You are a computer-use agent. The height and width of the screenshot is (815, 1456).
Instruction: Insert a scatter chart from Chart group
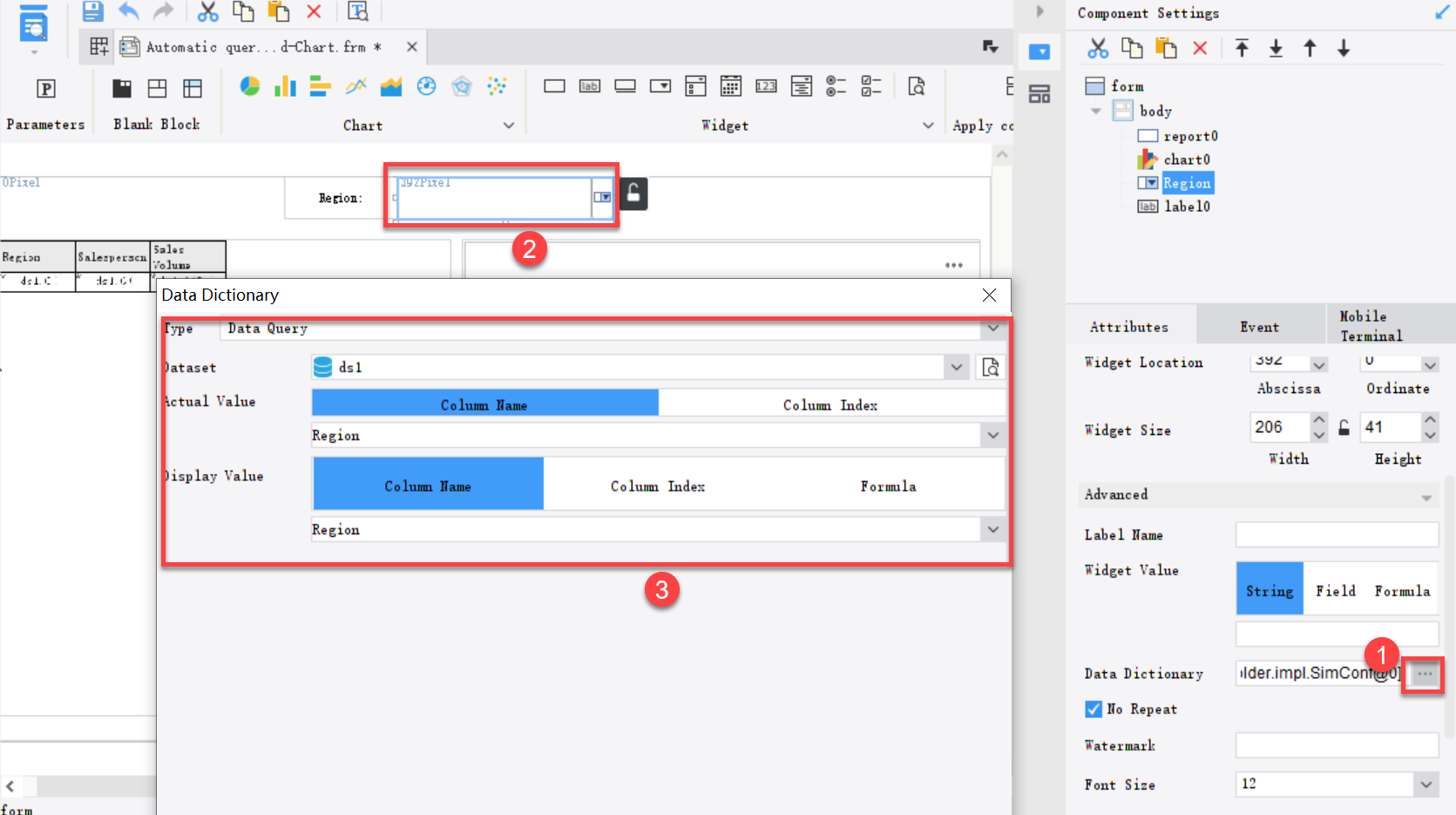497,86
